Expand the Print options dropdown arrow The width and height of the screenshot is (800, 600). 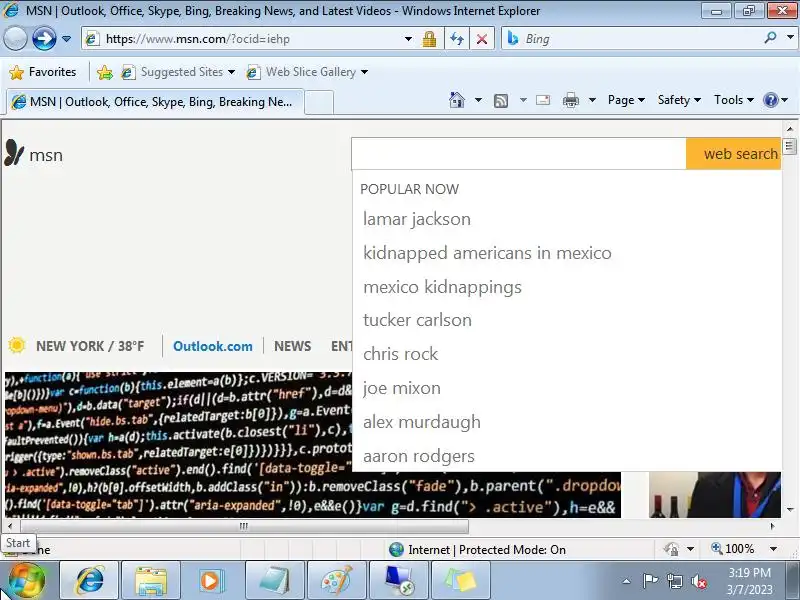592,100
